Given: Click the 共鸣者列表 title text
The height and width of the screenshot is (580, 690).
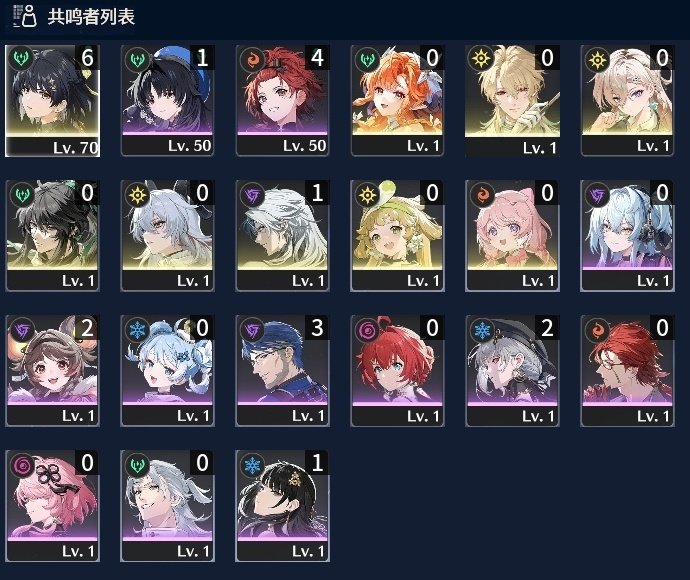Looking at the screenshot, I should tap(91, 17).
